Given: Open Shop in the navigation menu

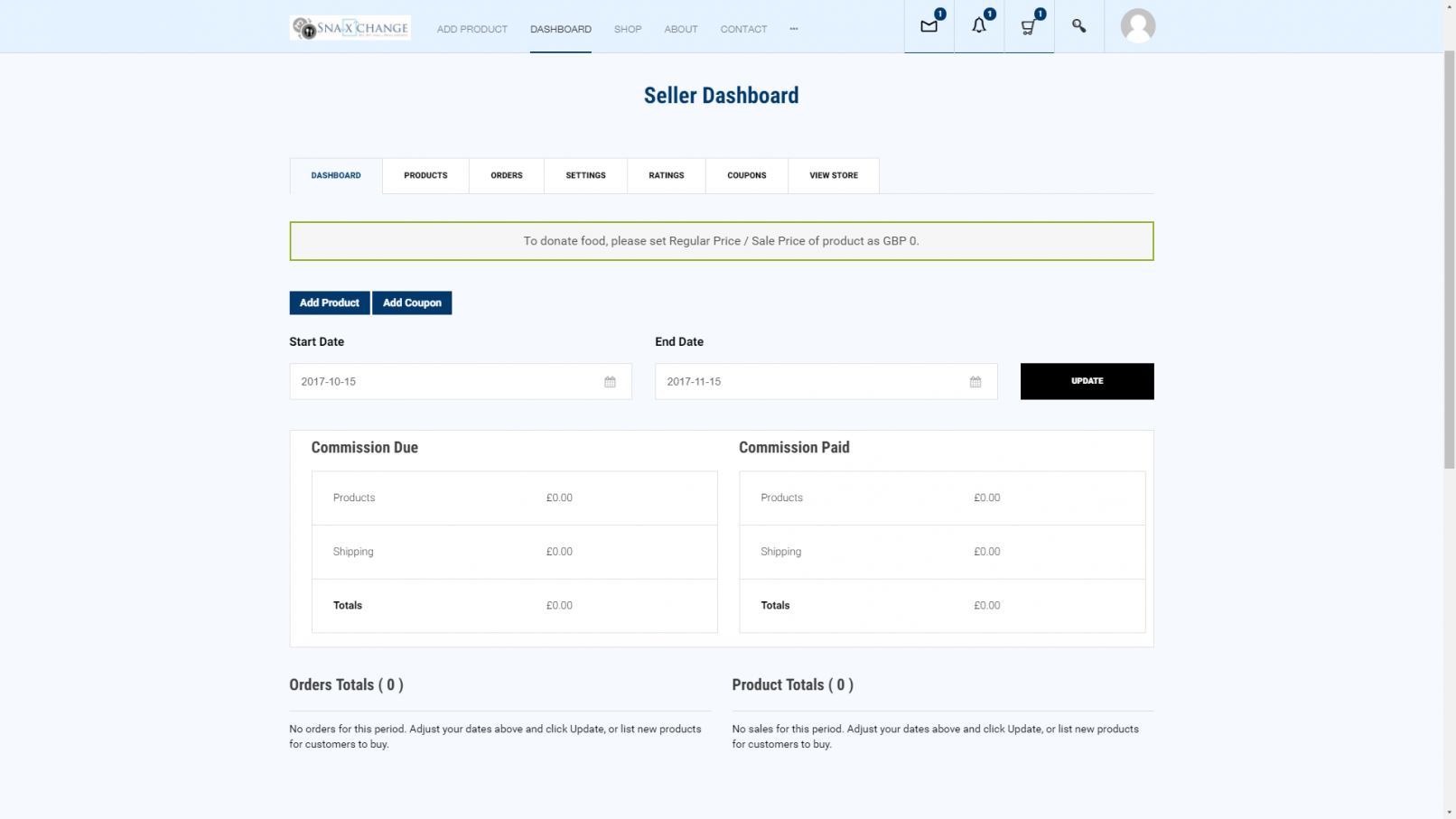Looking at the screenshot, I should pyautogui.click(x=628, y=29).
